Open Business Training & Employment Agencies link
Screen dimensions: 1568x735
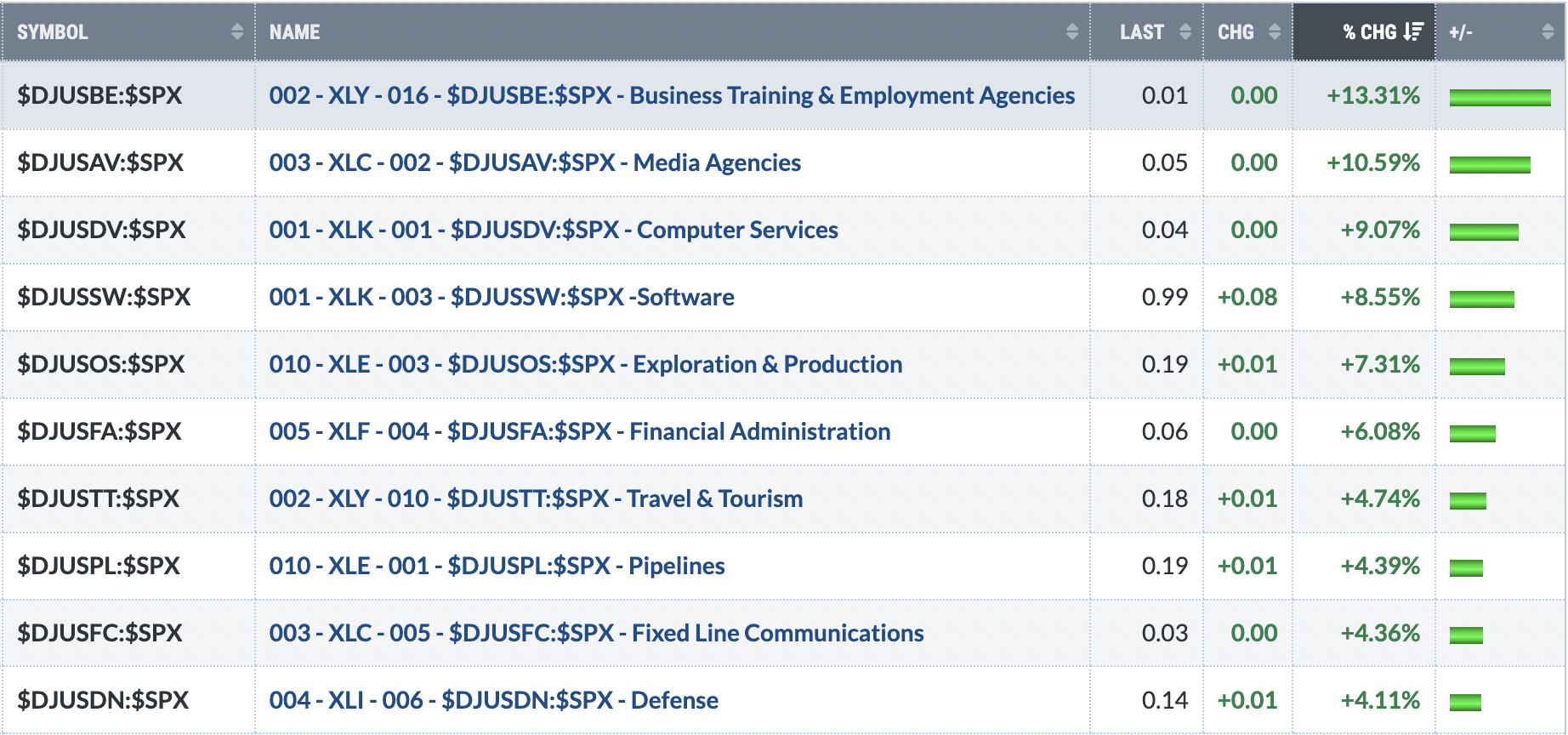point(672,95)
